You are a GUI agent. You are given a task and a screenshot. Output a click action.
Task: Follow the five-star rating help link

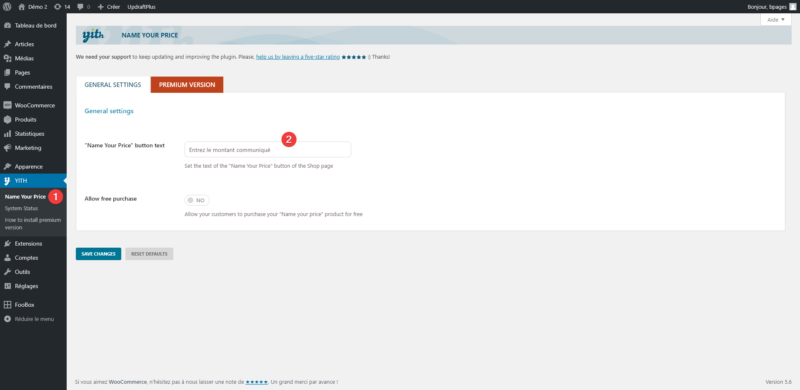(x=298, y=57)
